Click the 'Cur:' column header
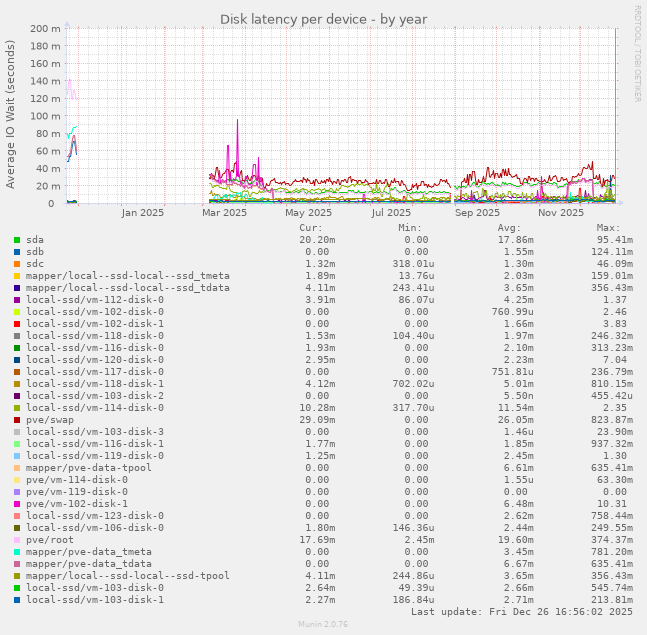Screen dimensions: 647x635 click(x=311, y=228)
